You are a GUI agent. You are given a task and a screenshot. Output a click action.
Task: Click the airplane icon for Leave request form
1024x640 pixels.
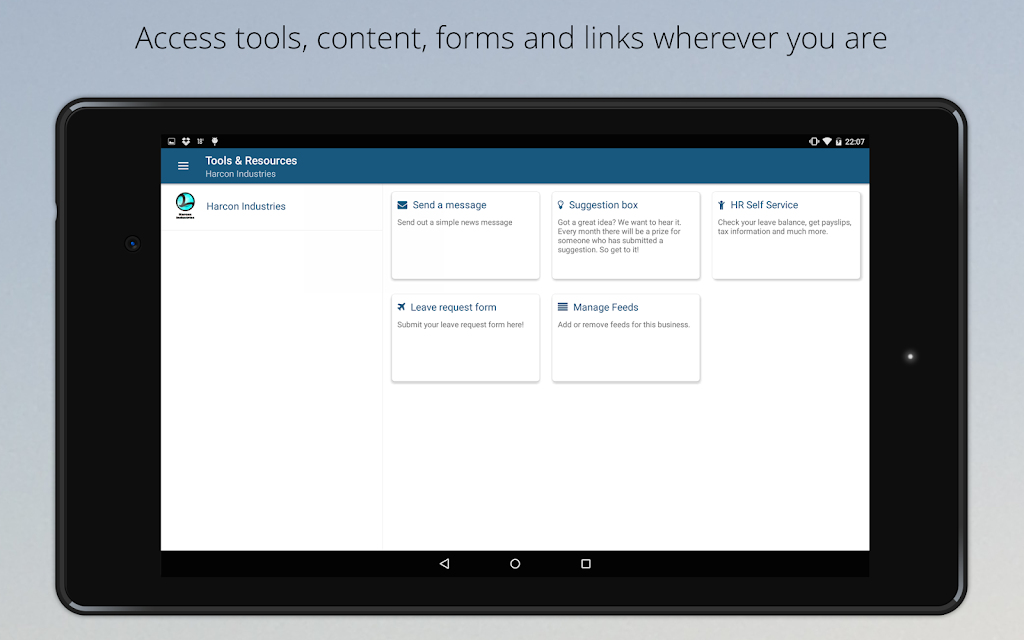[402, 307]
